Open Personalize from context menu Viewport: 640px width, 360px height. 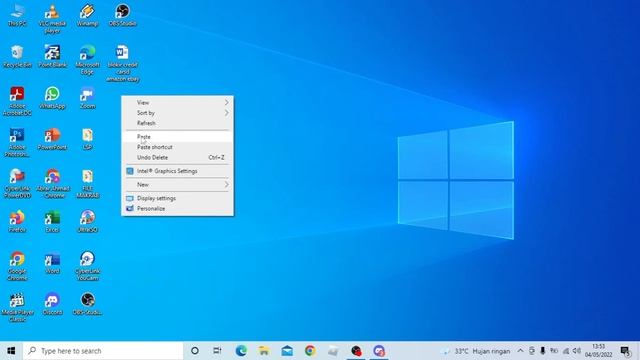coord(178,208)
